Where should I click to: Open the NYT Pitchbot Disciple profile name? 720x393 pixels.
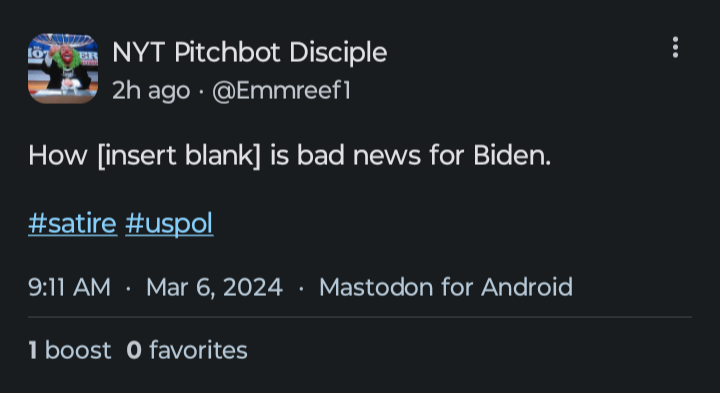(249, 52)
